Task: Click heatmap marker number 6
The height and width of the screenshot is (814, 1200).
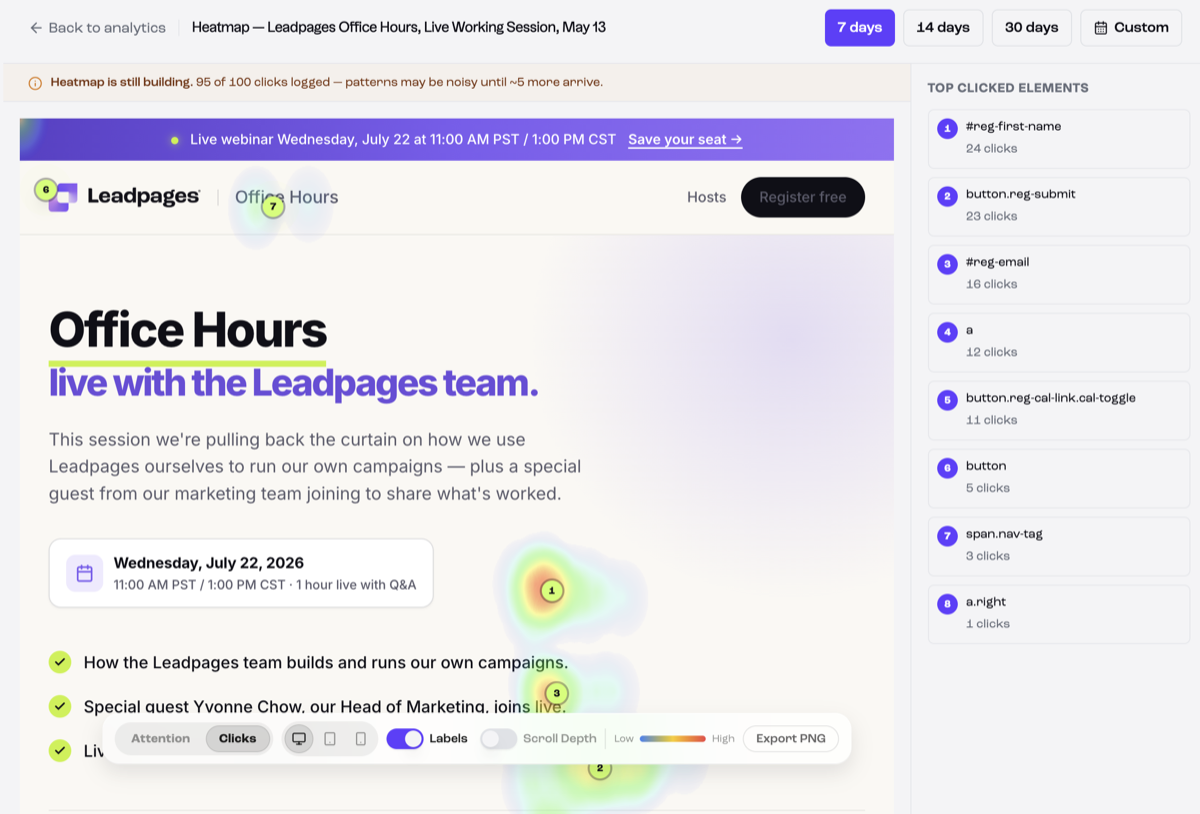Action: point(45,189)
